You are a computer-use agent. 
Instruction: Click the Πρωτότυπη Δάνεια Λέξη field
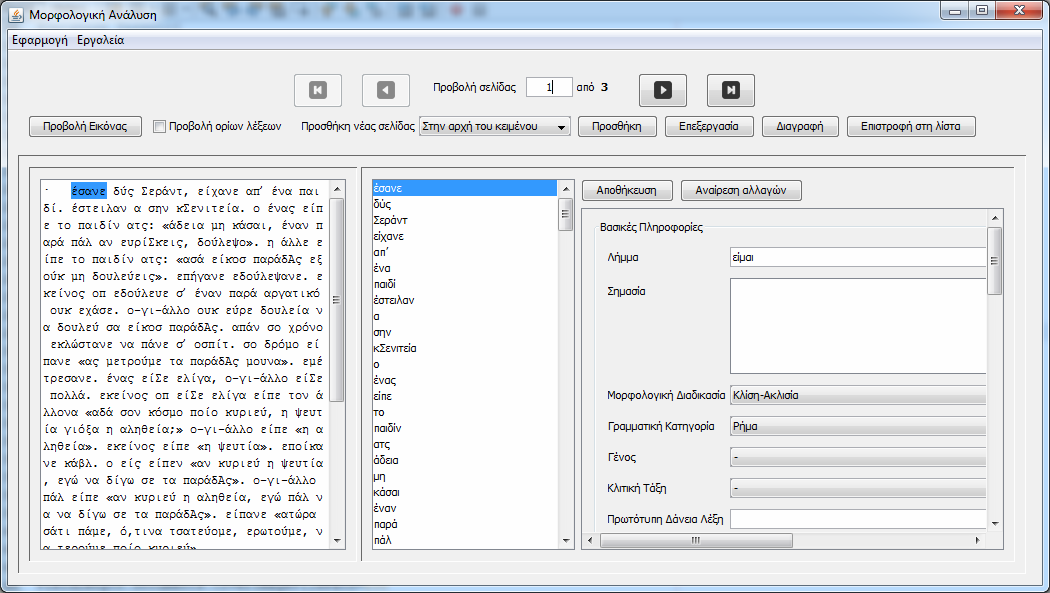tap(858, 519)
